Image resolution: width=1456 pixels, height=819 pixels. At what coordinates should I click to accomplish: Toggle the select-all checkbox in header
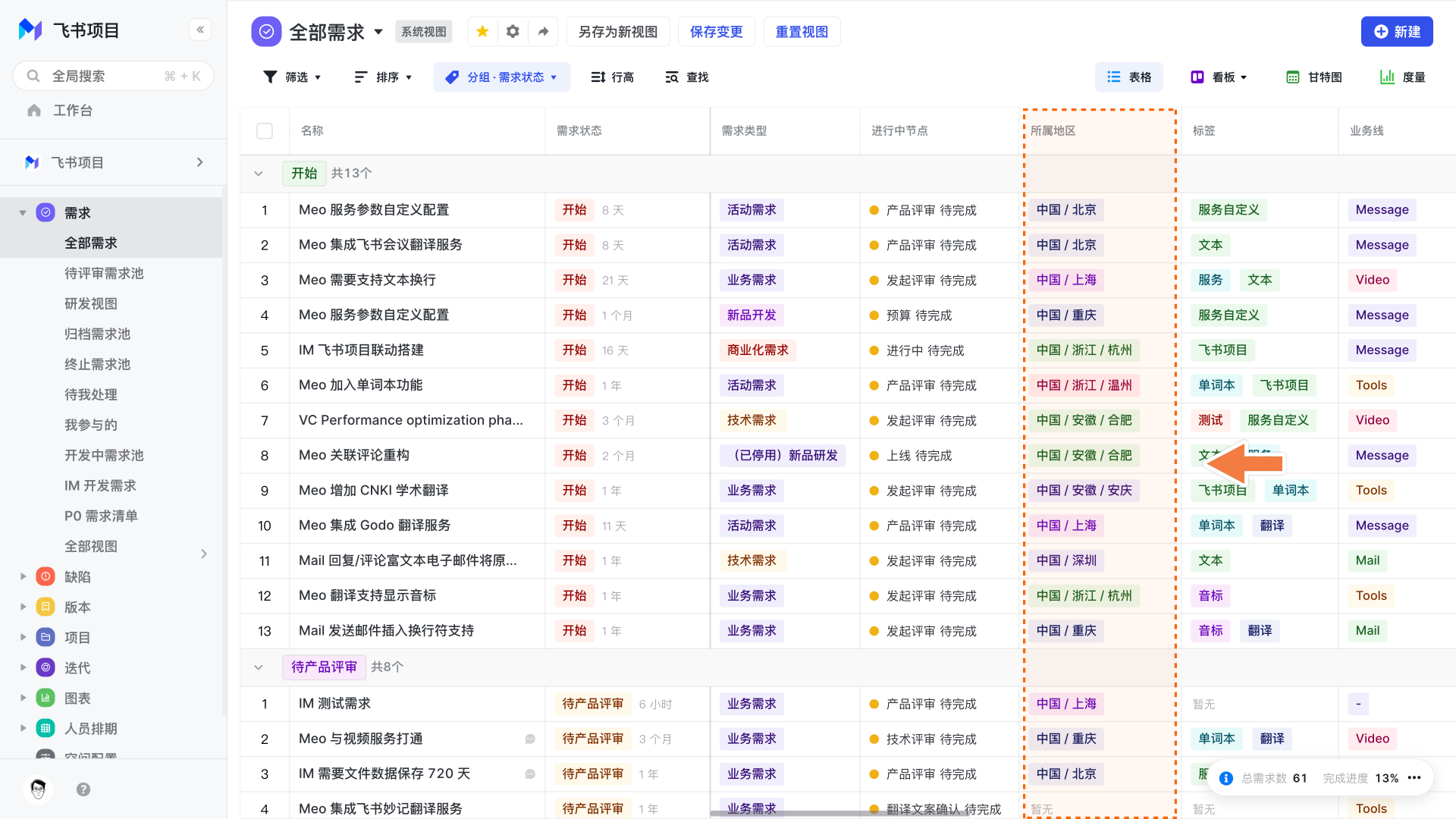[265, 130]
